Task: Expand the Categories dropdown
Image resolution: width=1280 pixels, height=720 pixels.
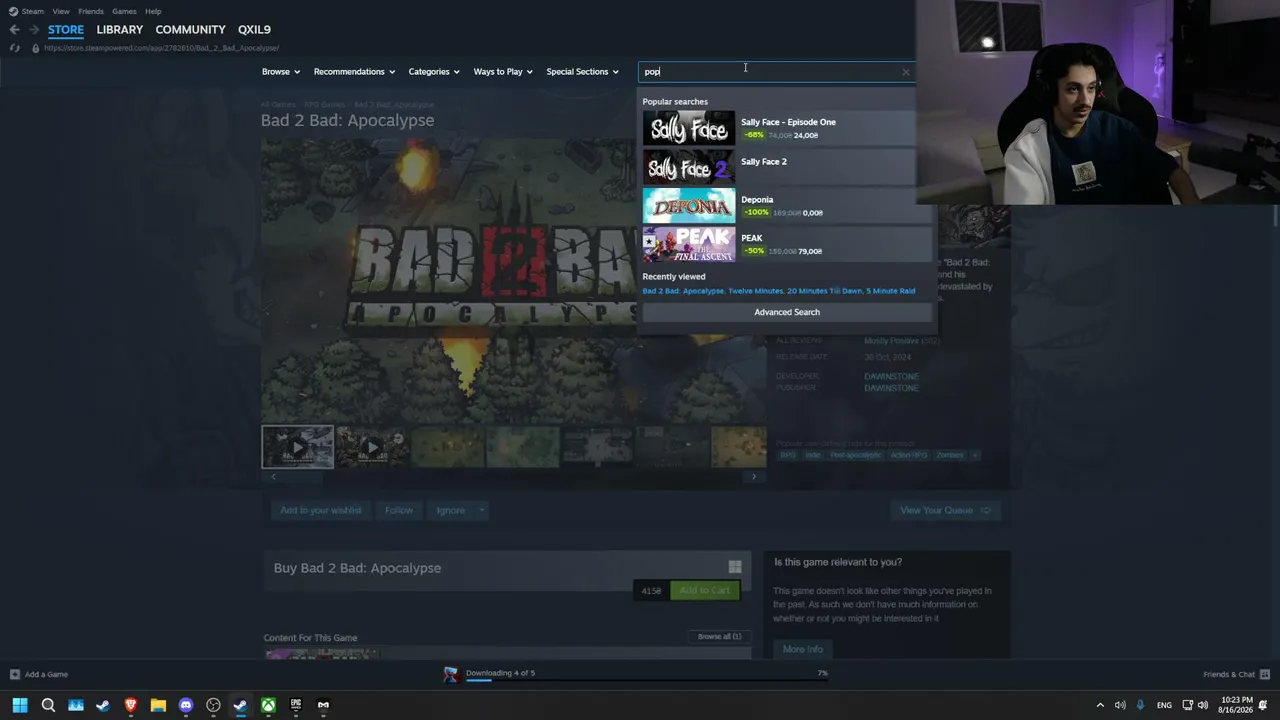Action: coord(434,72)
